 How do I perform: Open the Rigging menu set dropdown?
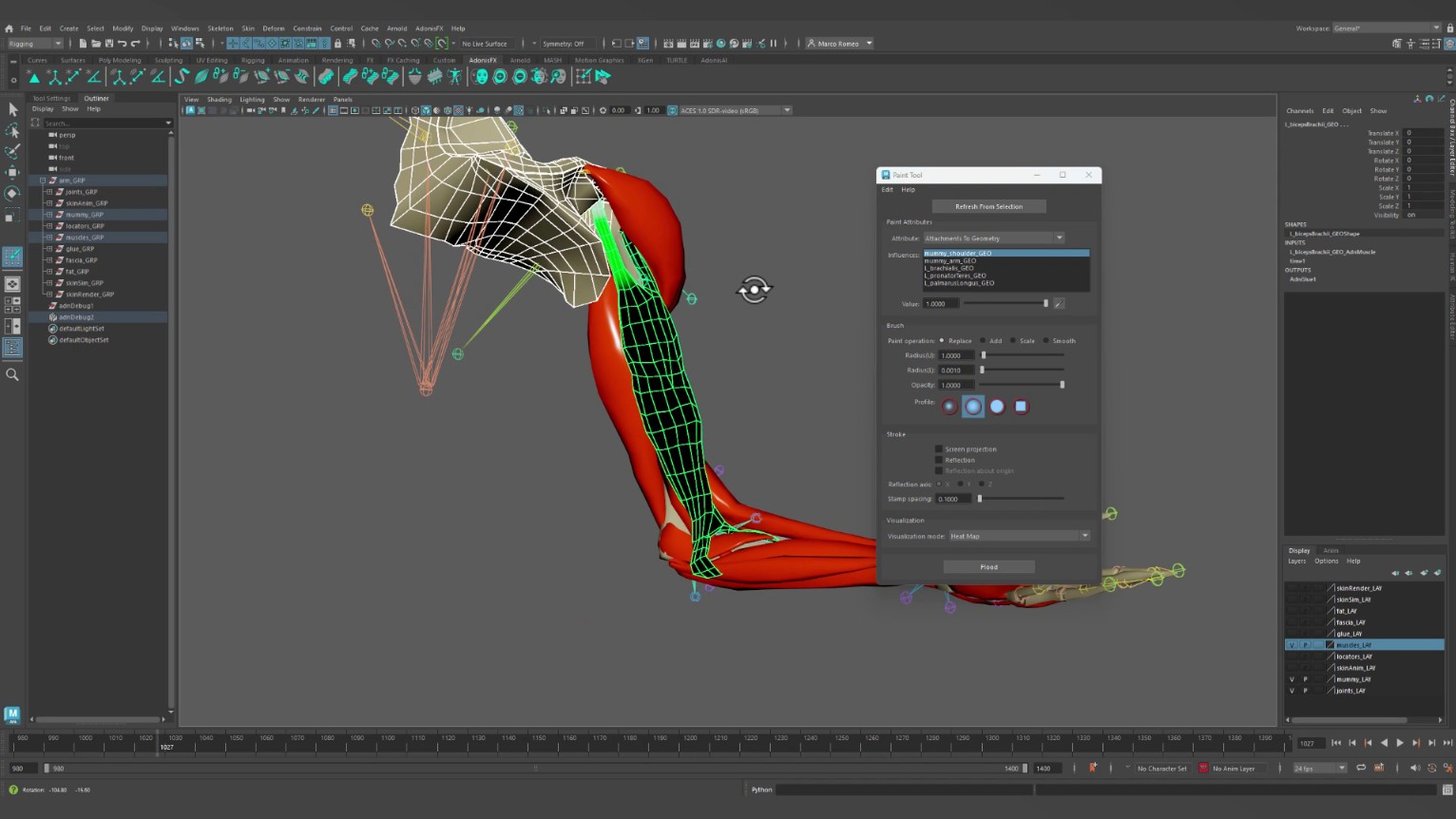(x=35, y=44)
